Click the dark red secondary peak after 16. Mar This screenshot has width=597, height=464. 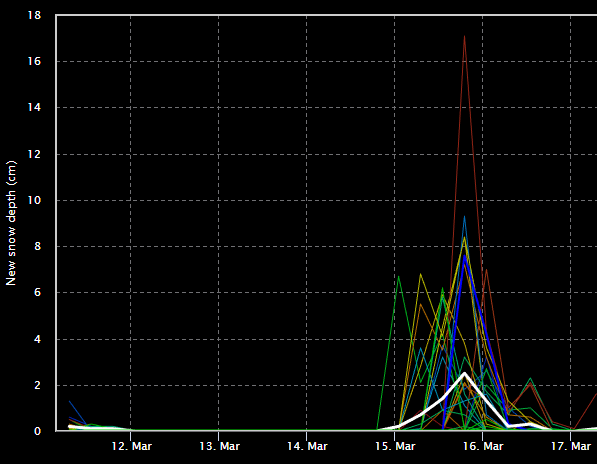(x=486, y=269)
